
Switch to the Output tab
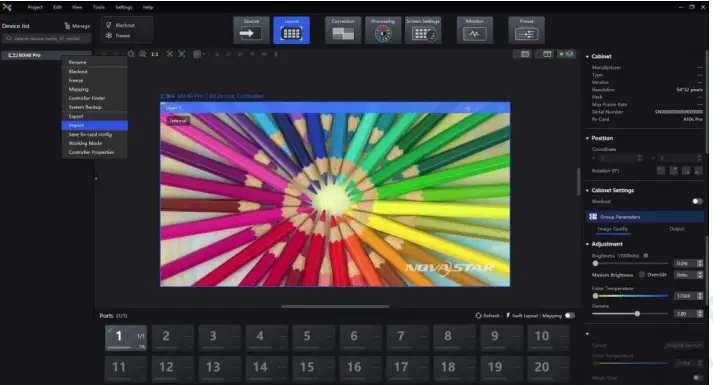pos(677,229)
